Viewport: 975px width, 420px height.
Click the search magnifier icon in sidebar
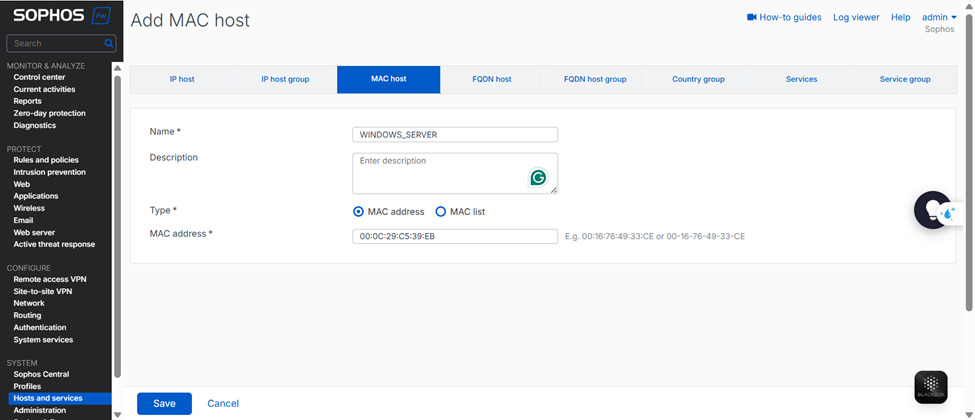coord(110,44)
